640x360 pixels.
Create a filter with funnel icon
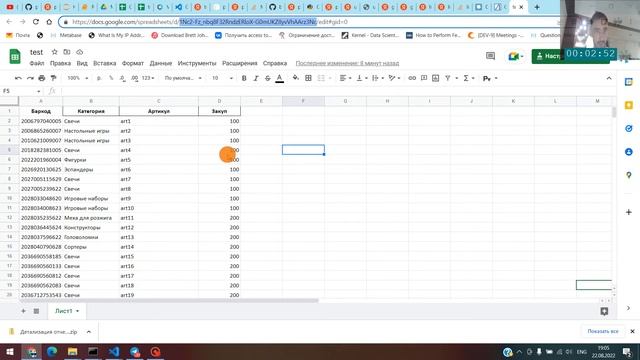(x=448, y=78)
